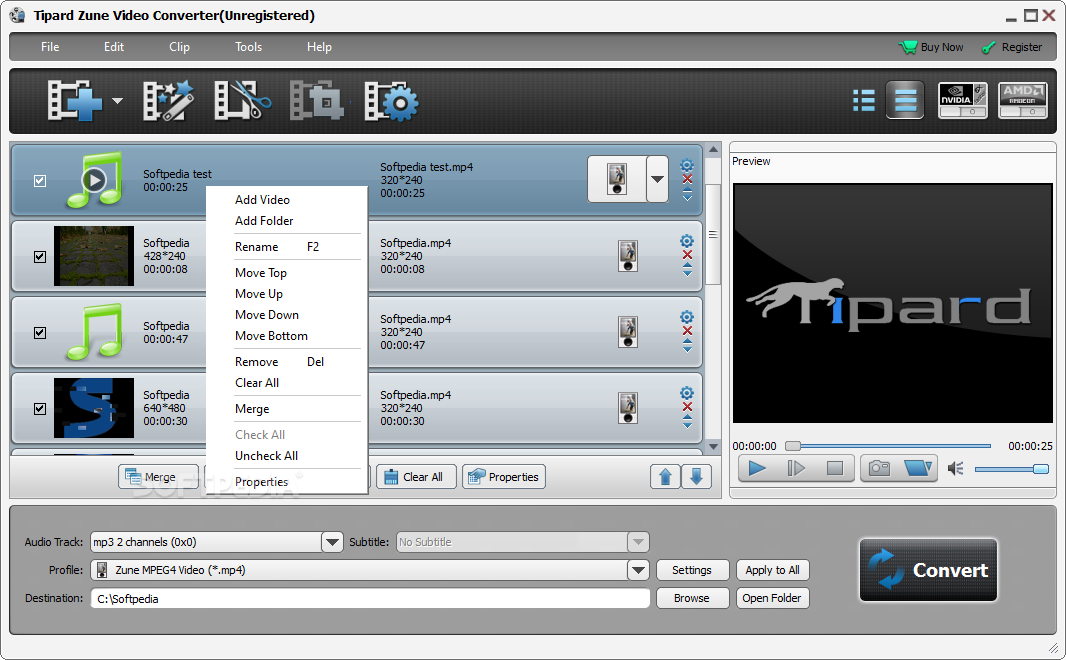
Task: Click the Crop tool icon in toolbar
Action: [316, 101]
